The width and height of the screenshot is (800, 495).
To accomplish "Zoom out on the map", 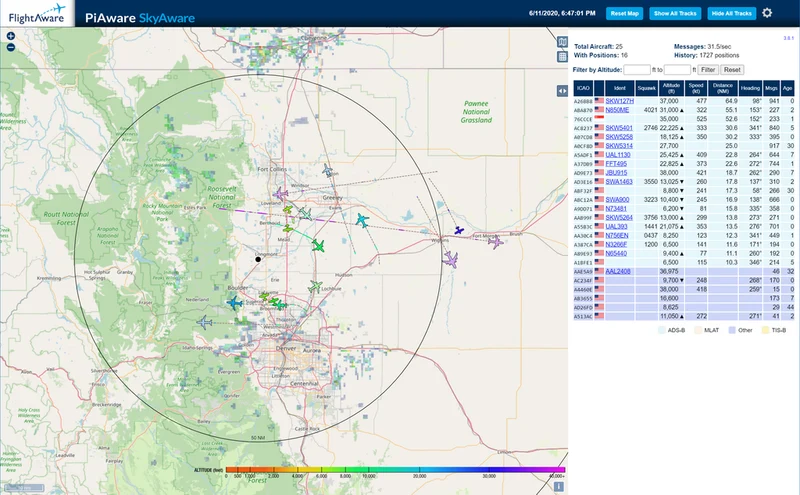I will pyautogui.click(x=10, y=47).
